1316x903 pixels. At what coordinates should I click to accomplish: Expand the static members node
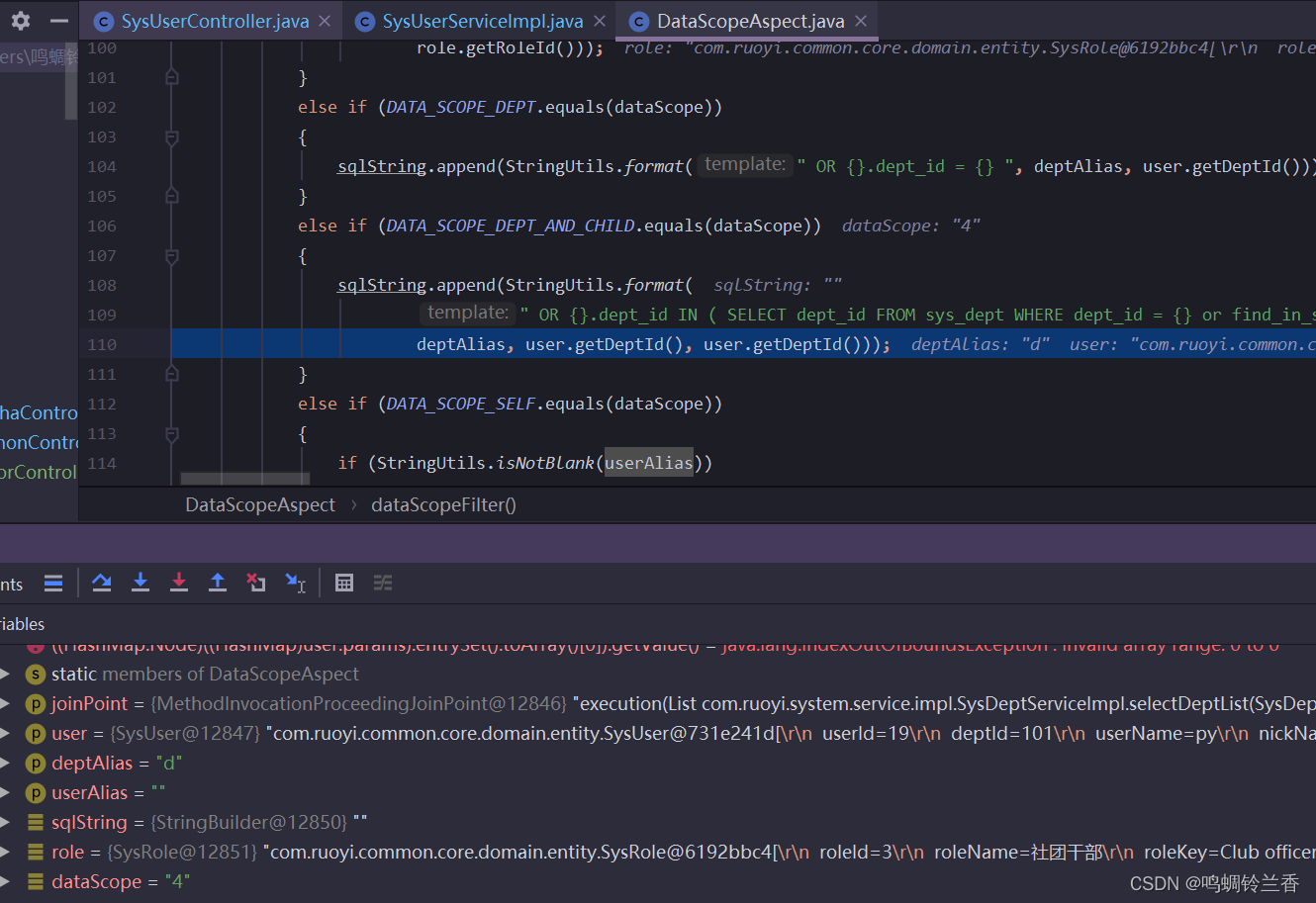(6, 674)
